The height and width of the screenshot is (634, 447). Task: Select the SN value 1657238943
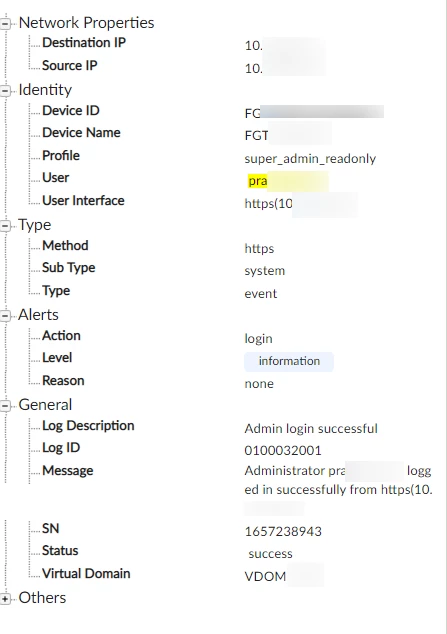[x=283, y=531]
